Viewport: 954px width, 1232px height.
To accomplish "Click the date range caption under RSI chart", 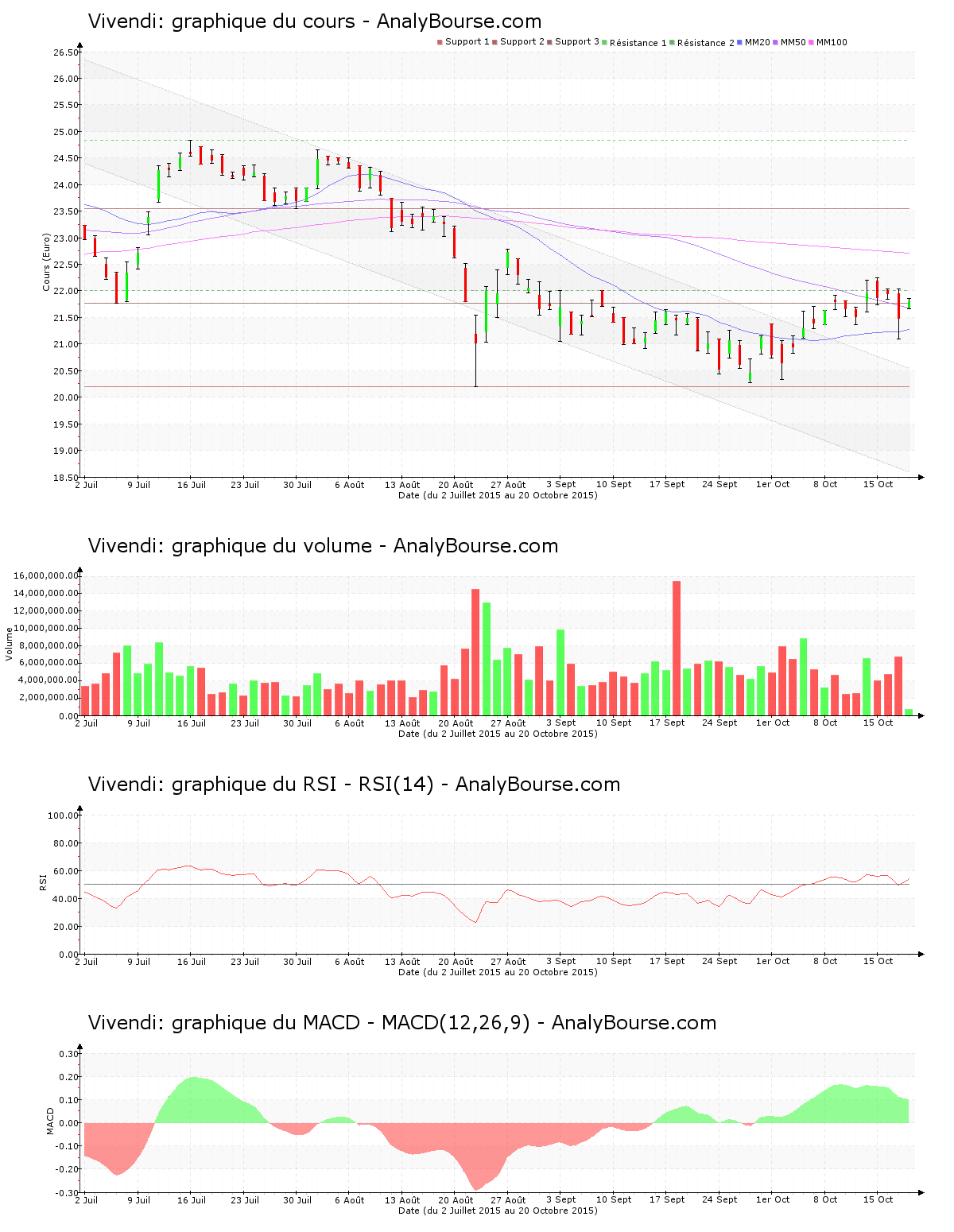I will (498, 972).
